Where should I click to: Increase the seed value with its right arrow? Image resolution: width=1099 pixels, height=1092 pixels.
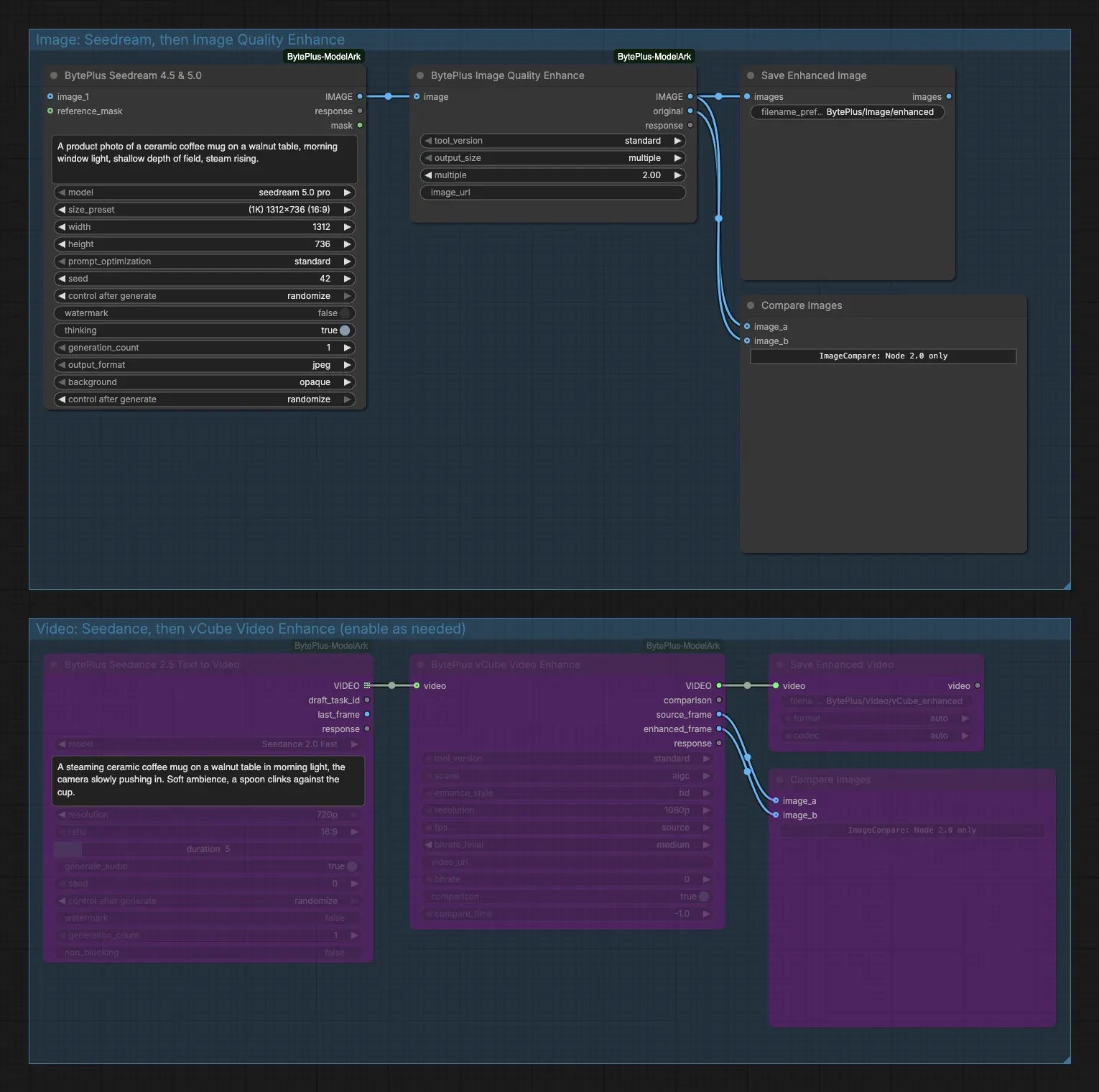click(x=348, y=279)
